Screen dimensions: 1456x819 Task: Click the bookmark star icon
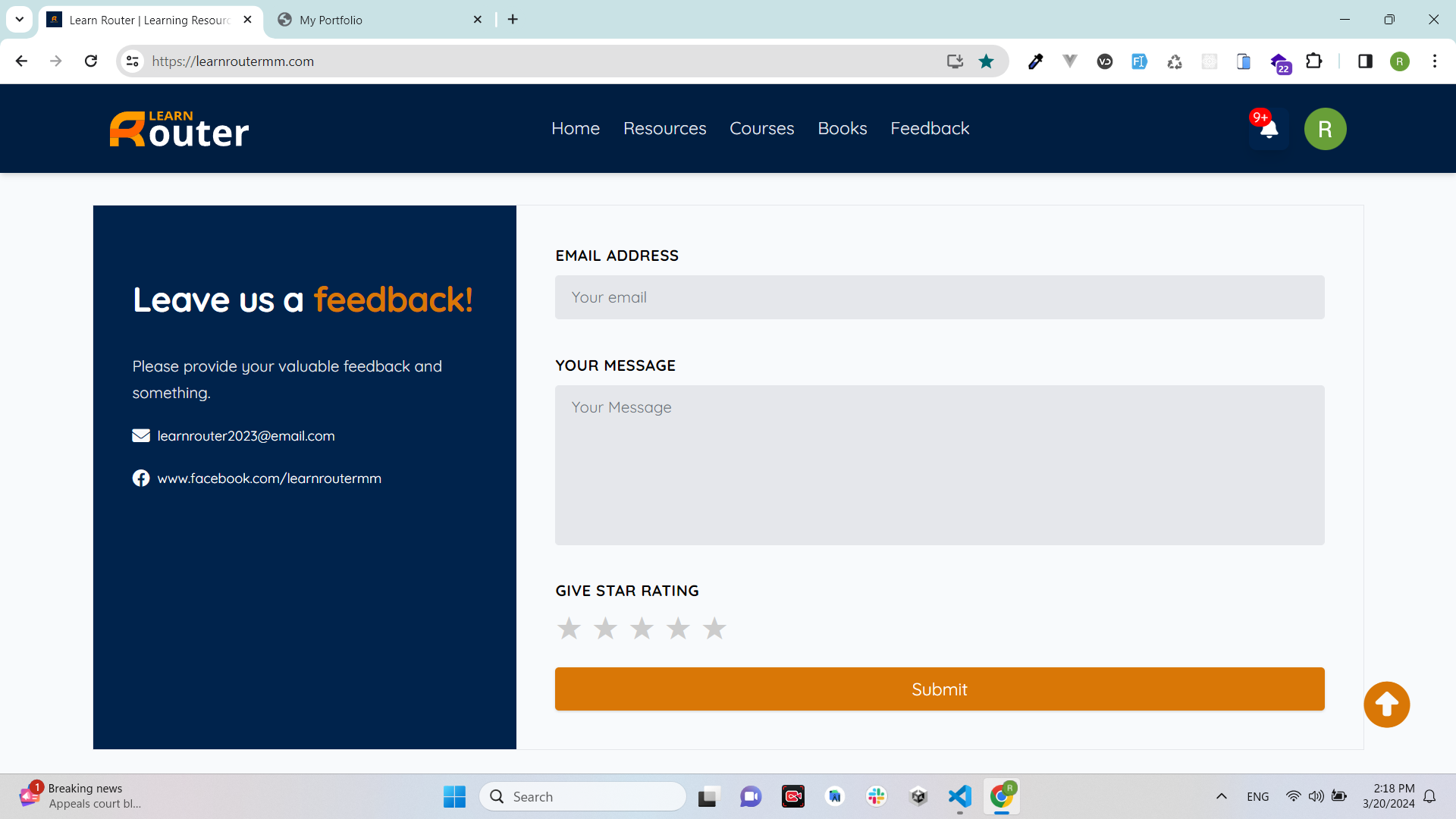coord(986,61)
